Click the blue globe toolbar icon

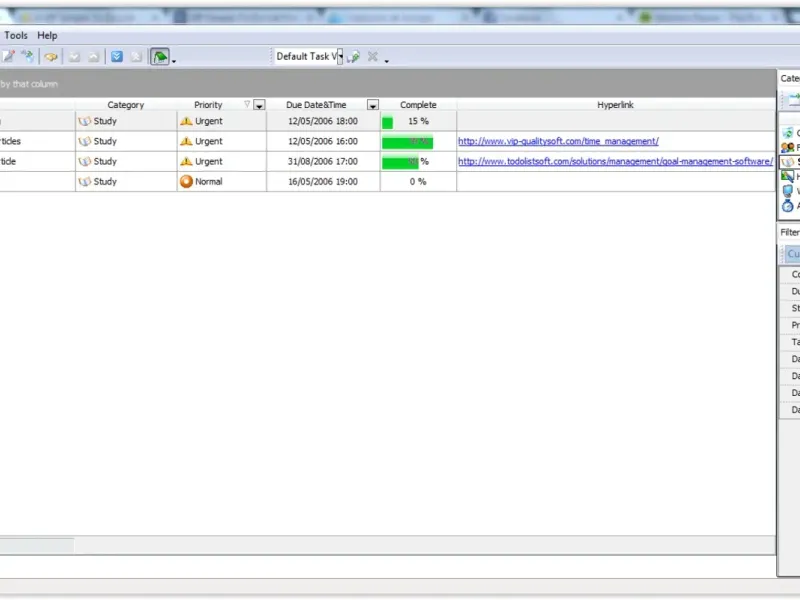coord(29,56)
